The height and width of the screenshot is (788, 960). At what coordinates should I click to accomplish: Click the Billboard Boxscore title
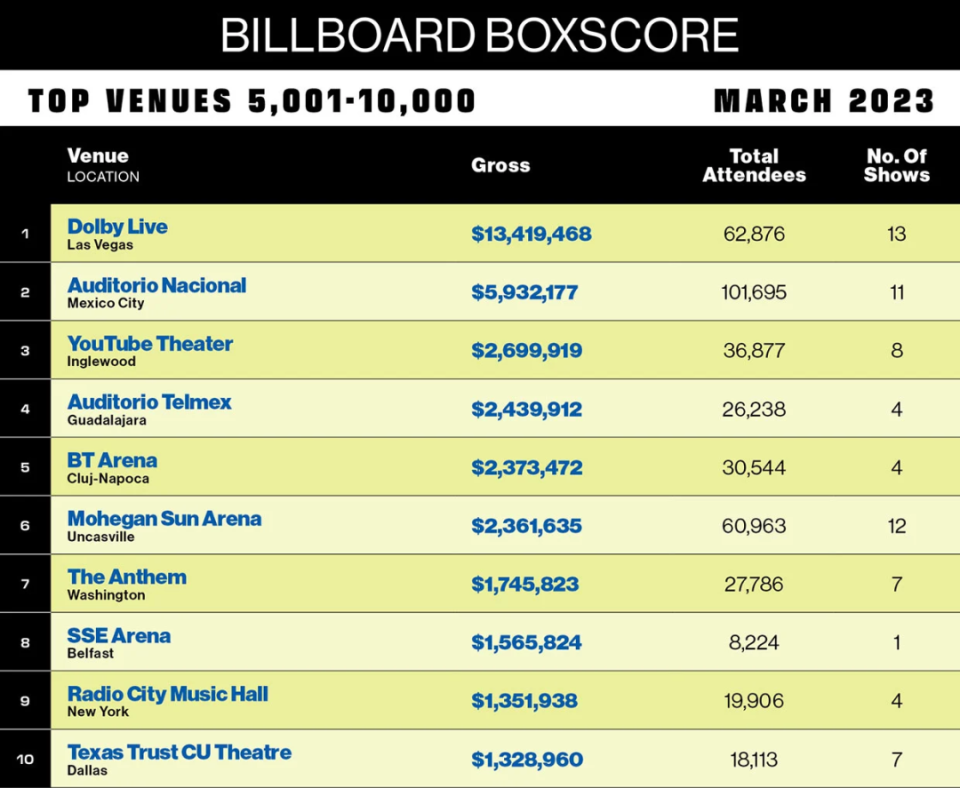point(479,35)
